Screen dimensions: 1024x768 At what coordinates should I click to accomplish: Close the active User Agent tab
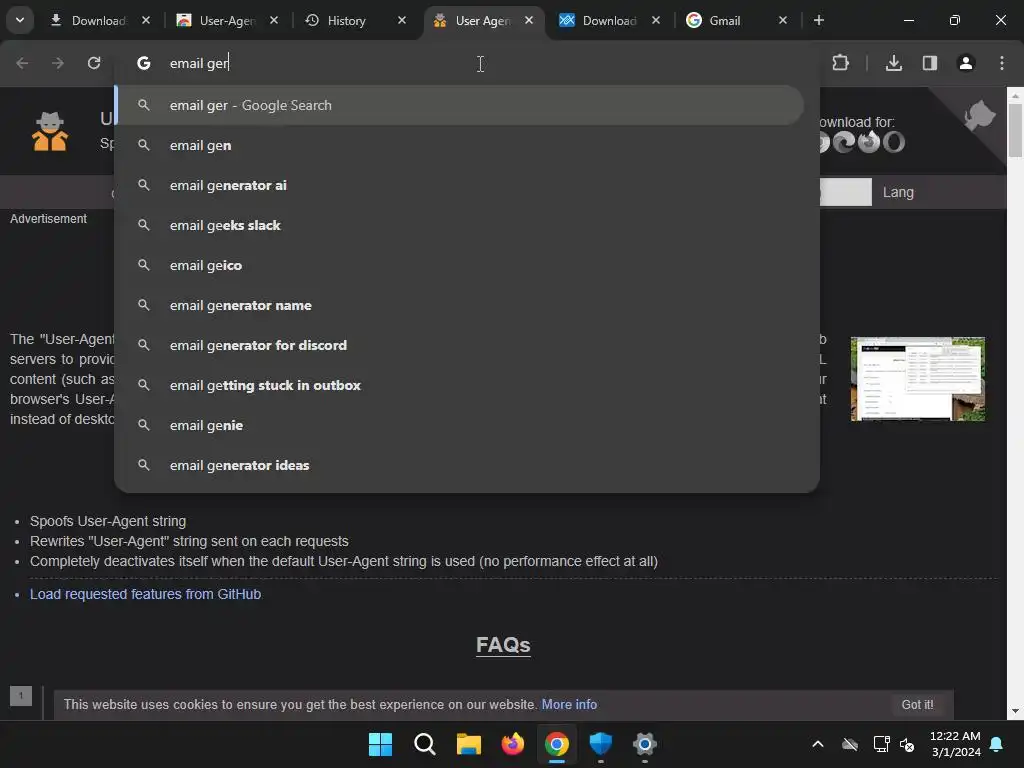click(529, 20)
